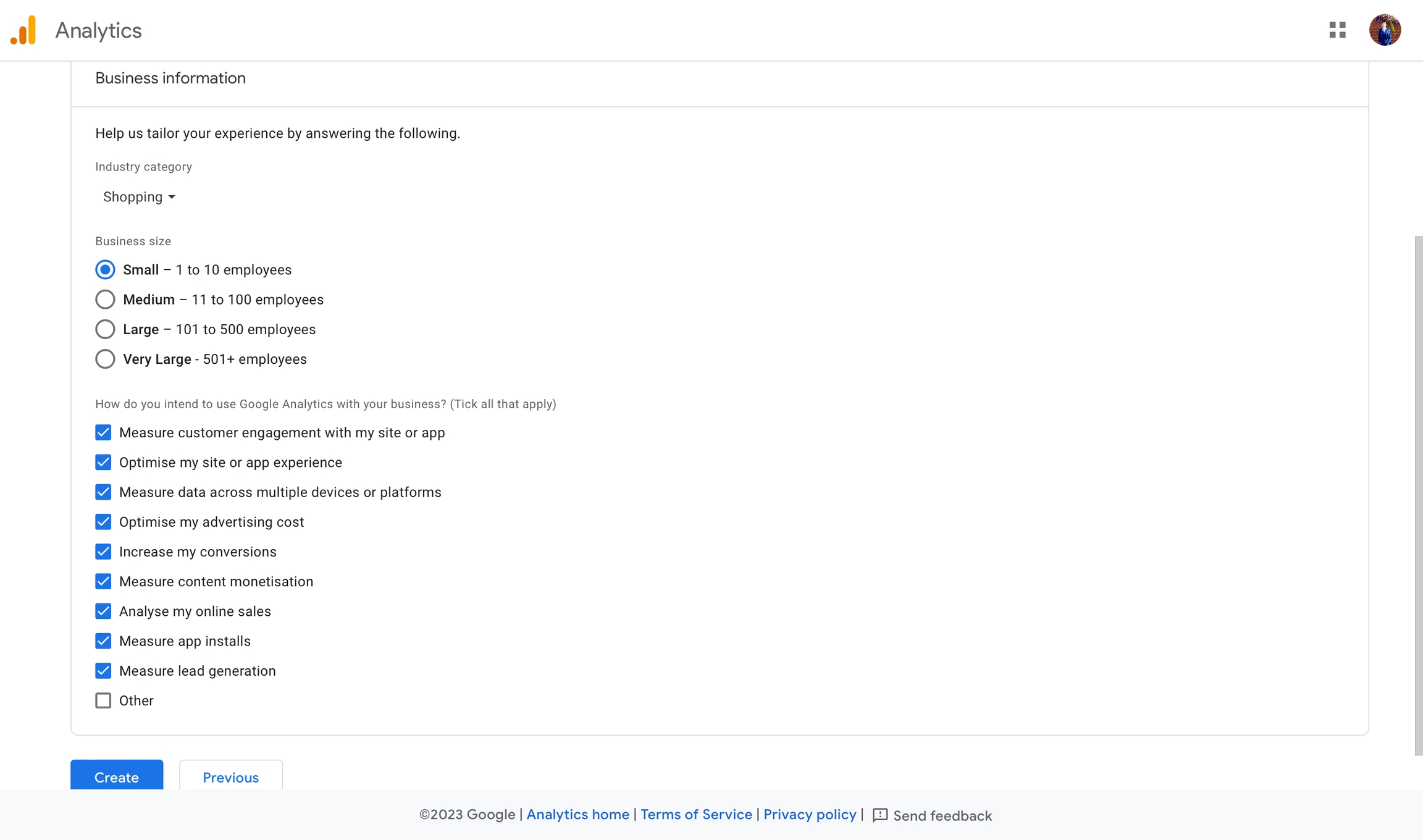
Task: Choose the Large business size option
Action: (x=105, y=329)
